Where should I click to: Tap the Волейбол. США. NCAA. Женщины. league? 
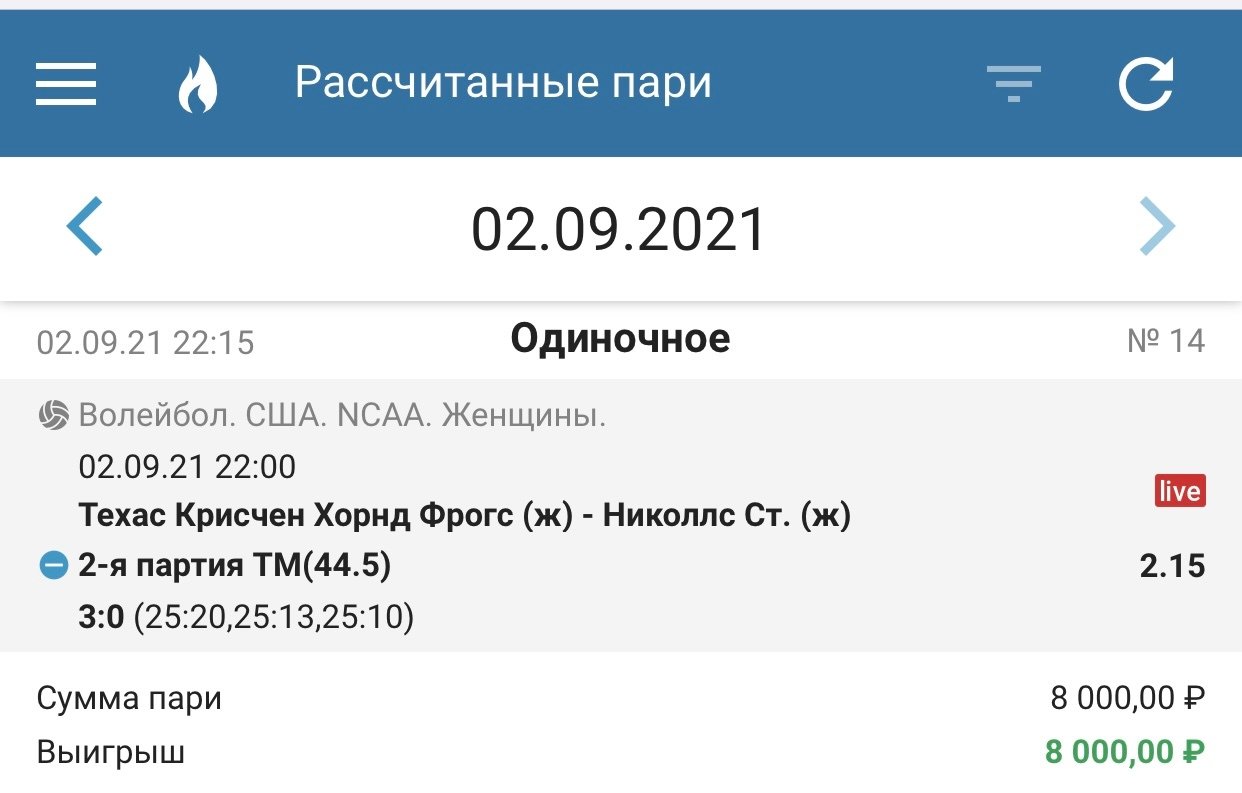pyautogui.click(x=342, y=415)
